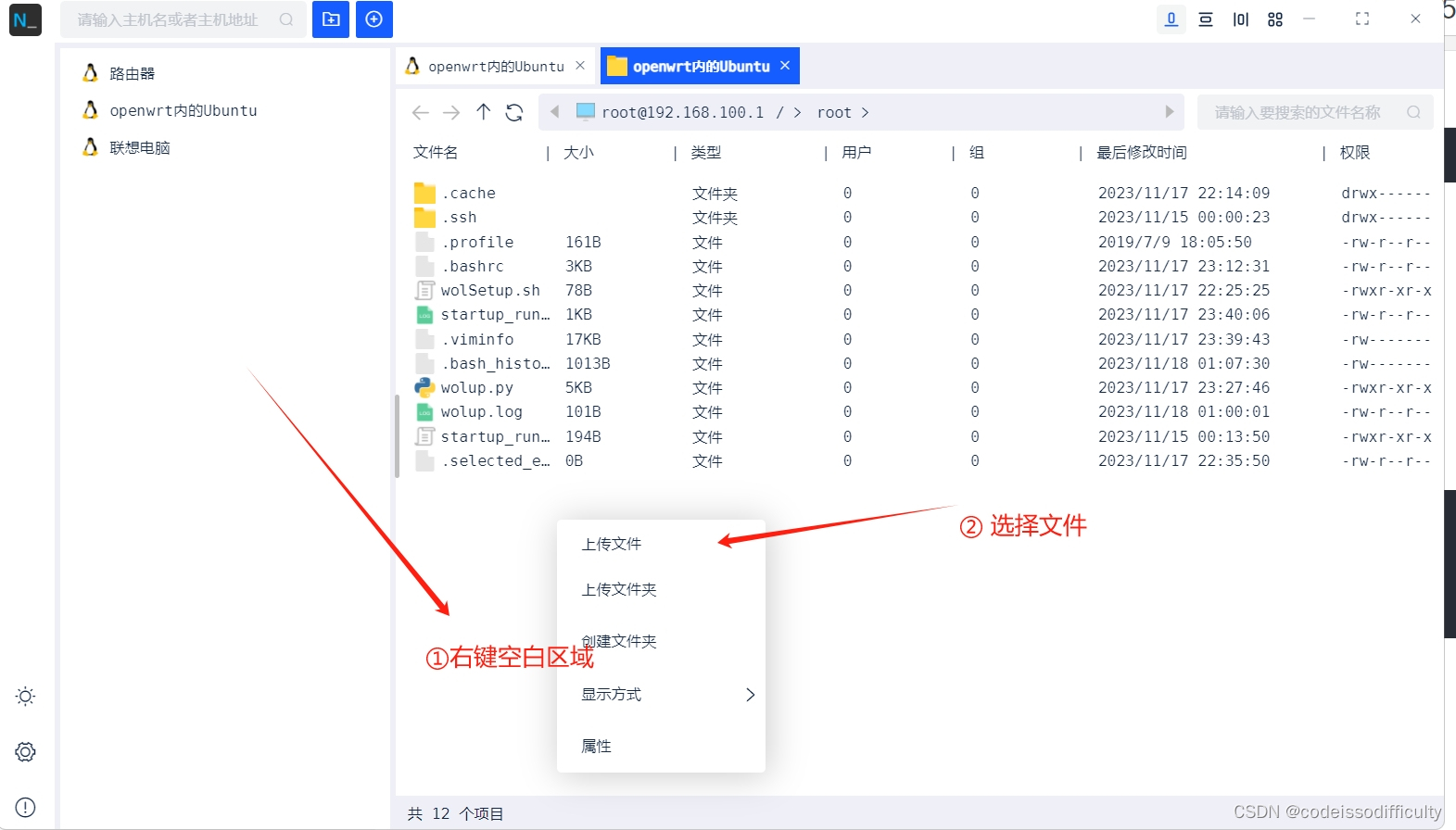
Task: Click search icon in file search box
Action: click(1413, 112)
